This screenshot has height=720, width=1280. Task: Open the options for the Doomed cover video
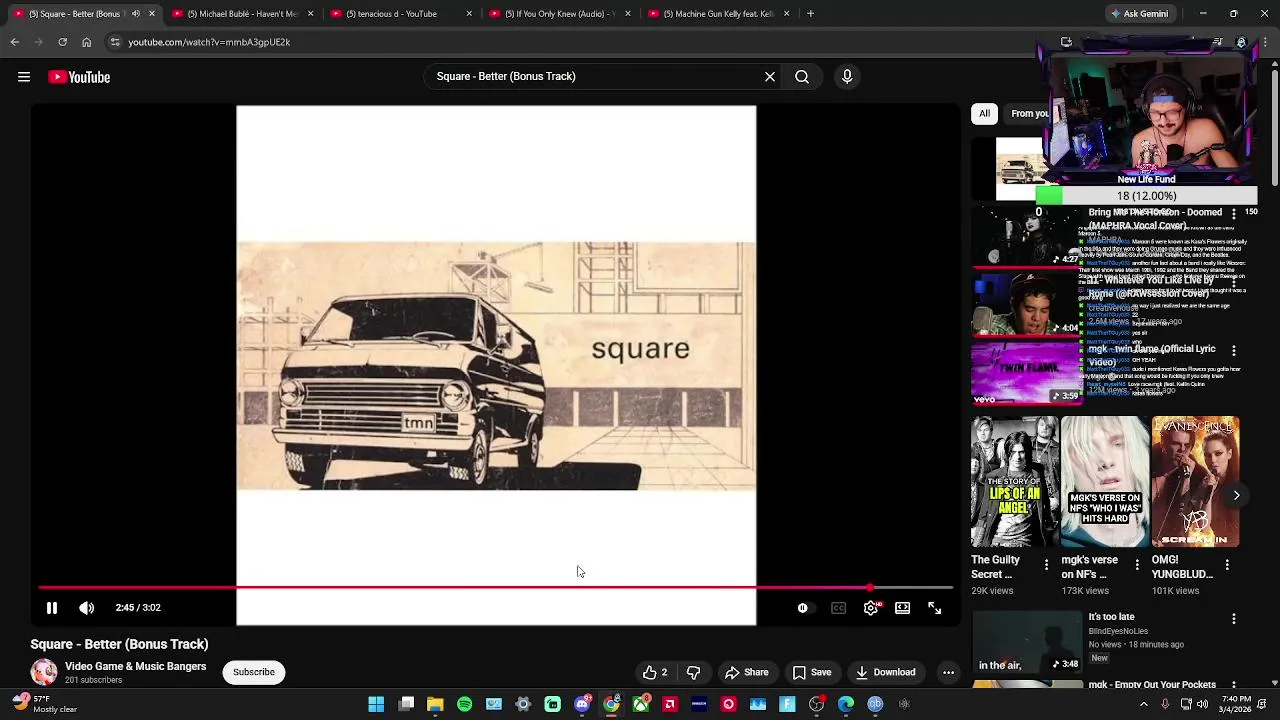1233,214
